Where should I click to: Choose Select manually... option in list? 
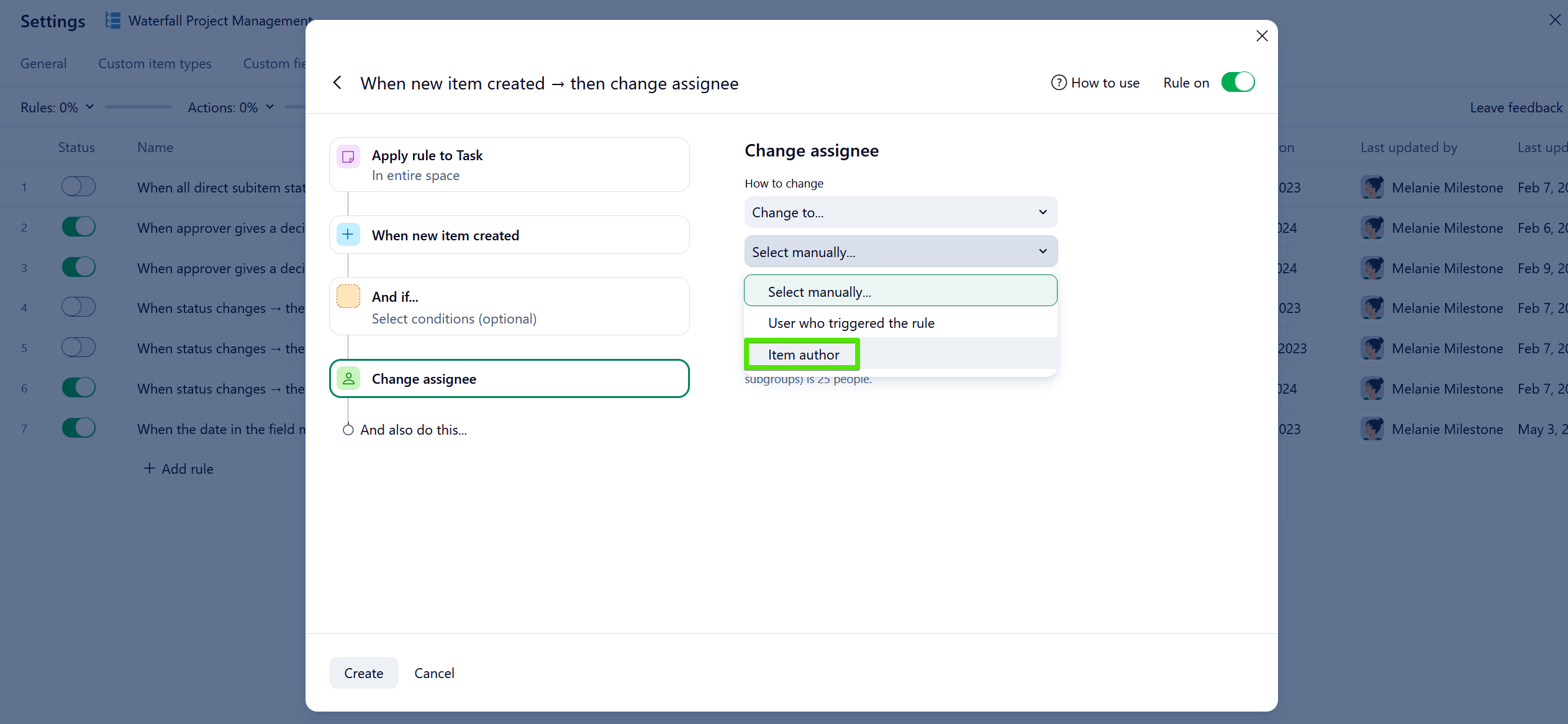(900, 291)
